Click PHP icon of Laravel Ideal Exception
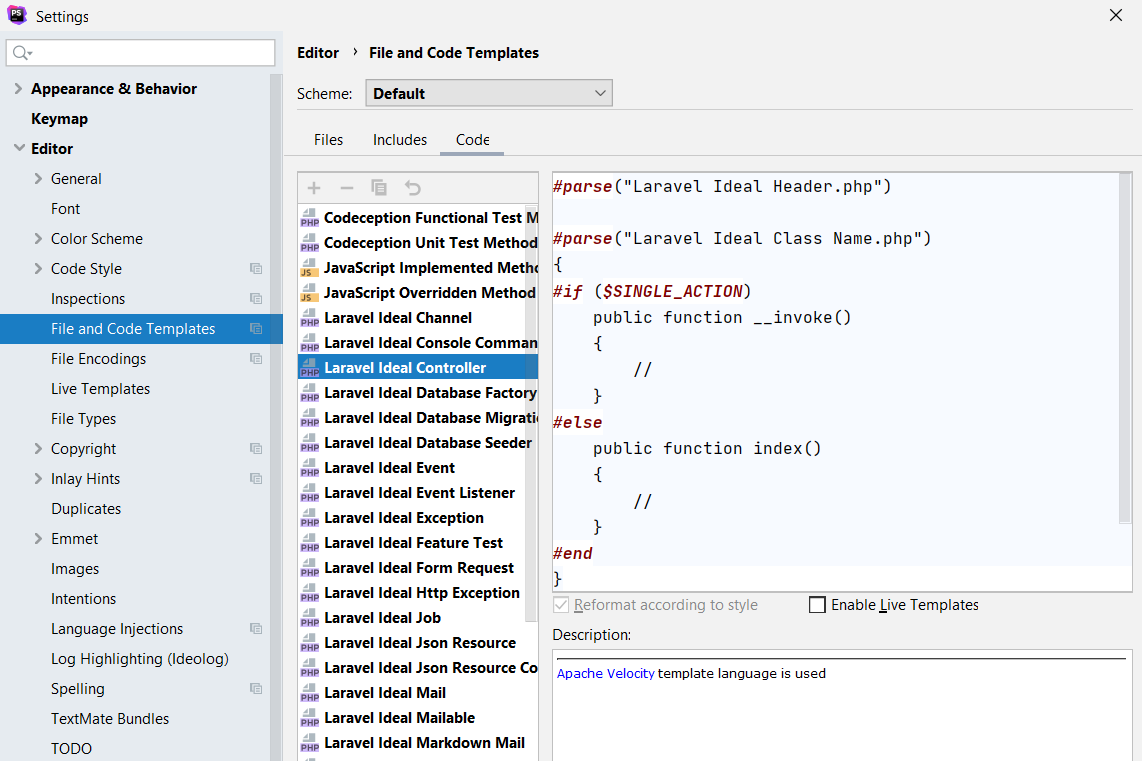The height and width of the screenshot is (761, 1142). point(310,518)
